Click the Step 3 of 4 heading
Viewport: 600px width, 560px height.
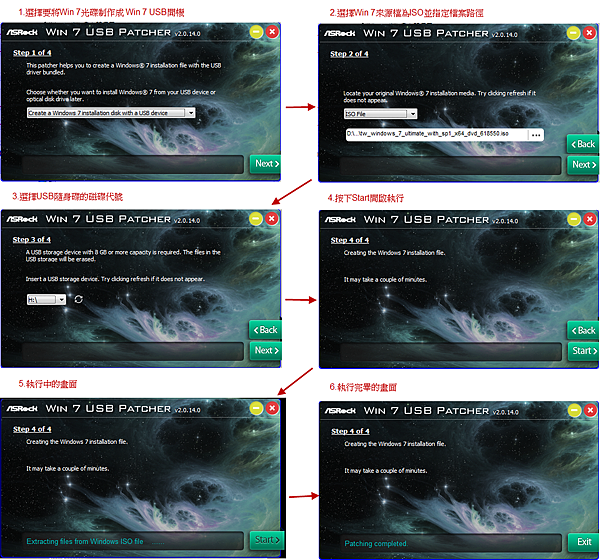pos(32,240)
